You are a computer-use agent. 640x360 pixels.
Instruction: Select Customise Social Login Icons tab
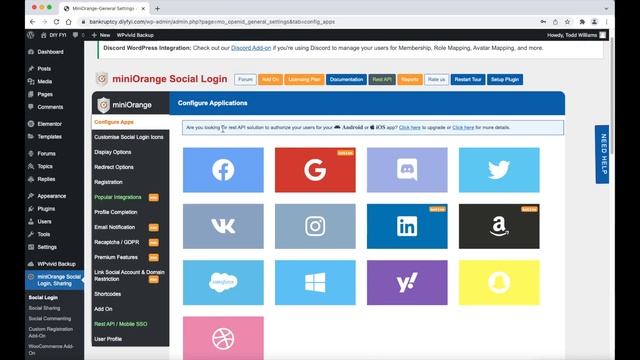point(130,137)
